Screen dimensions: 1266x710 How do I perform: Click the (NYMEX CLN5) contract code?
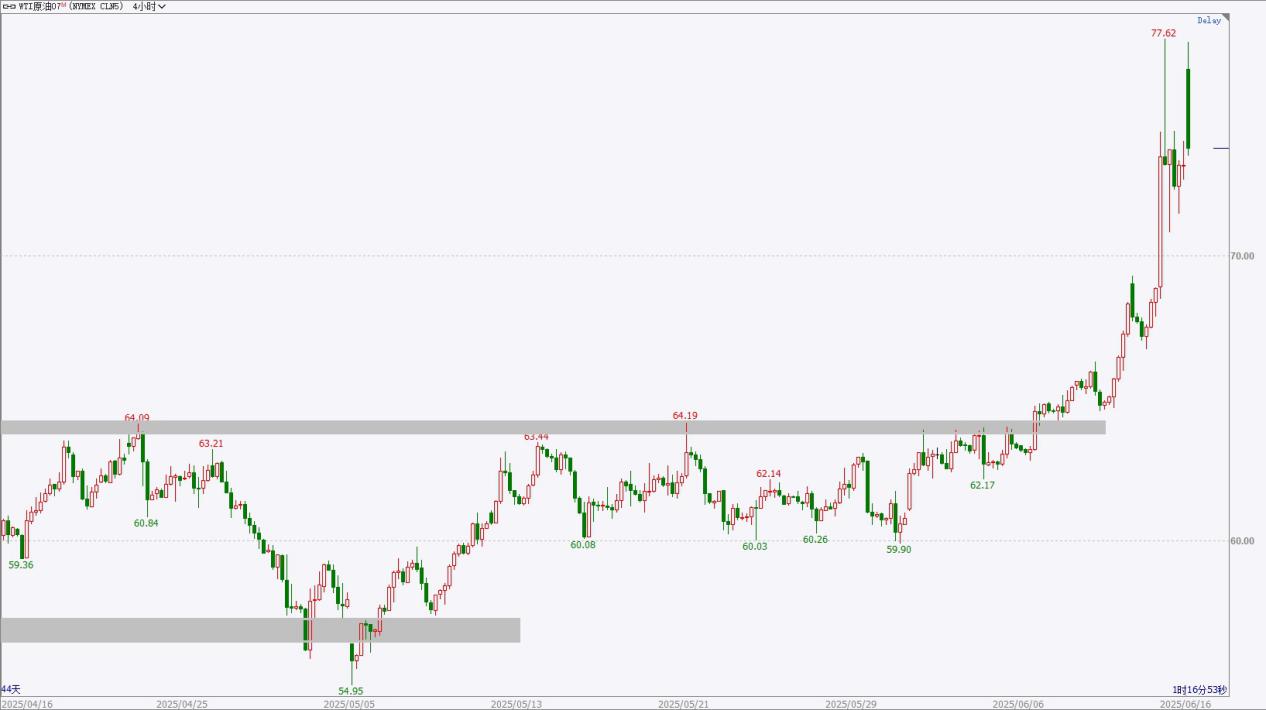[97, 6]
